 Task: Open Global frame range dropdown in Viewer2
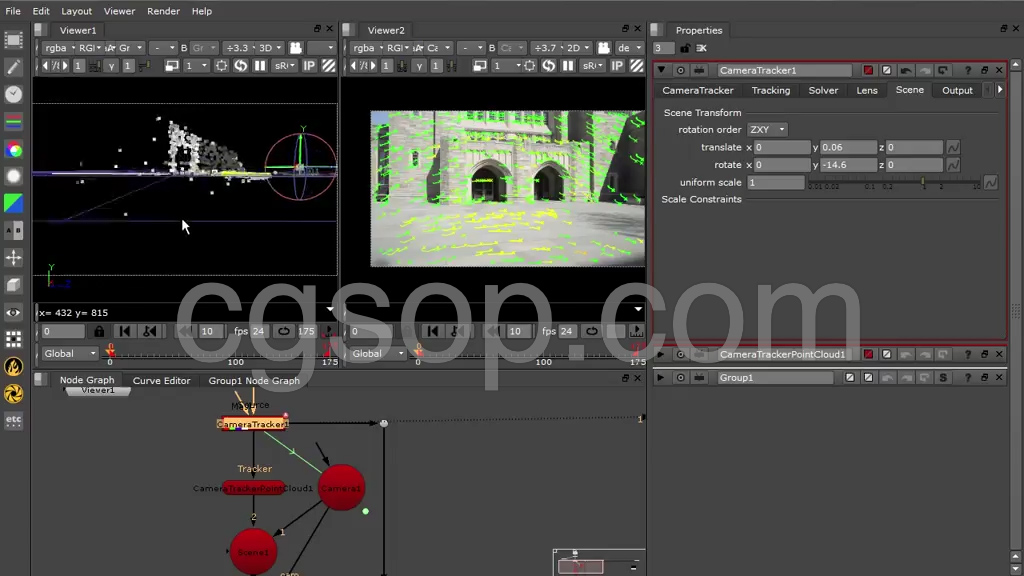[x=377, y=353]
